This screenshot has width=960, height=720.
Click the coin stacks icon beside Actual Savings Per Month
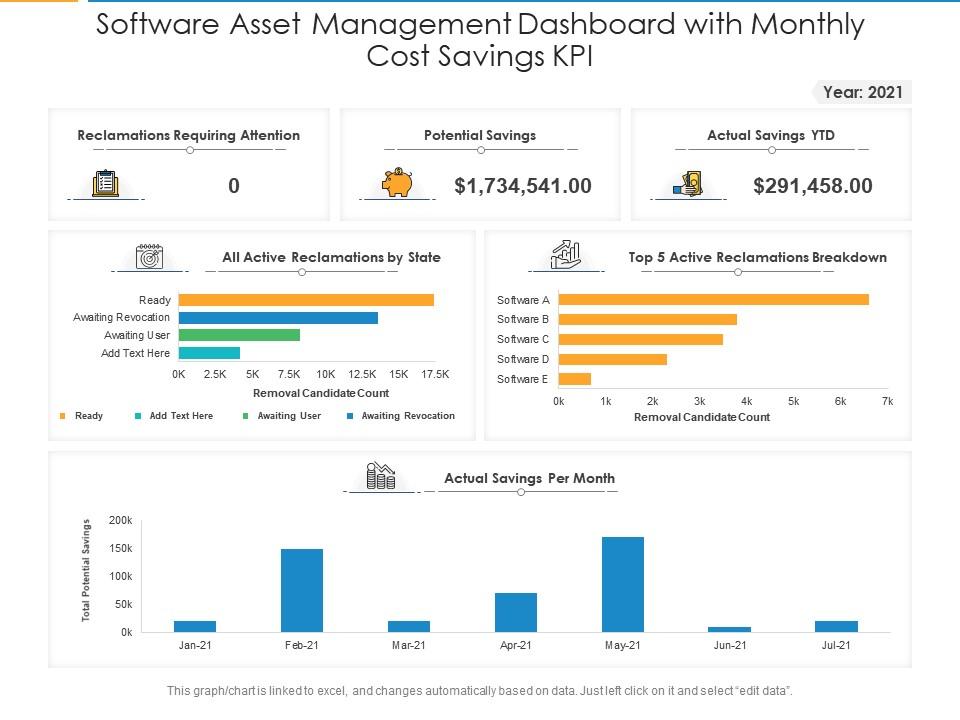coord(380,476)
